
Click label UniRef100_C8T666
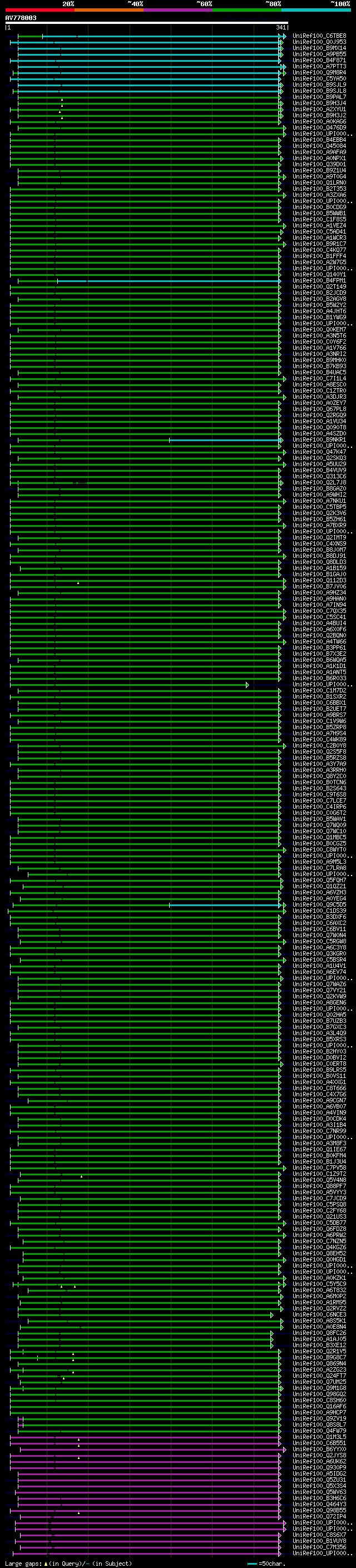(x=319, y=1089)
